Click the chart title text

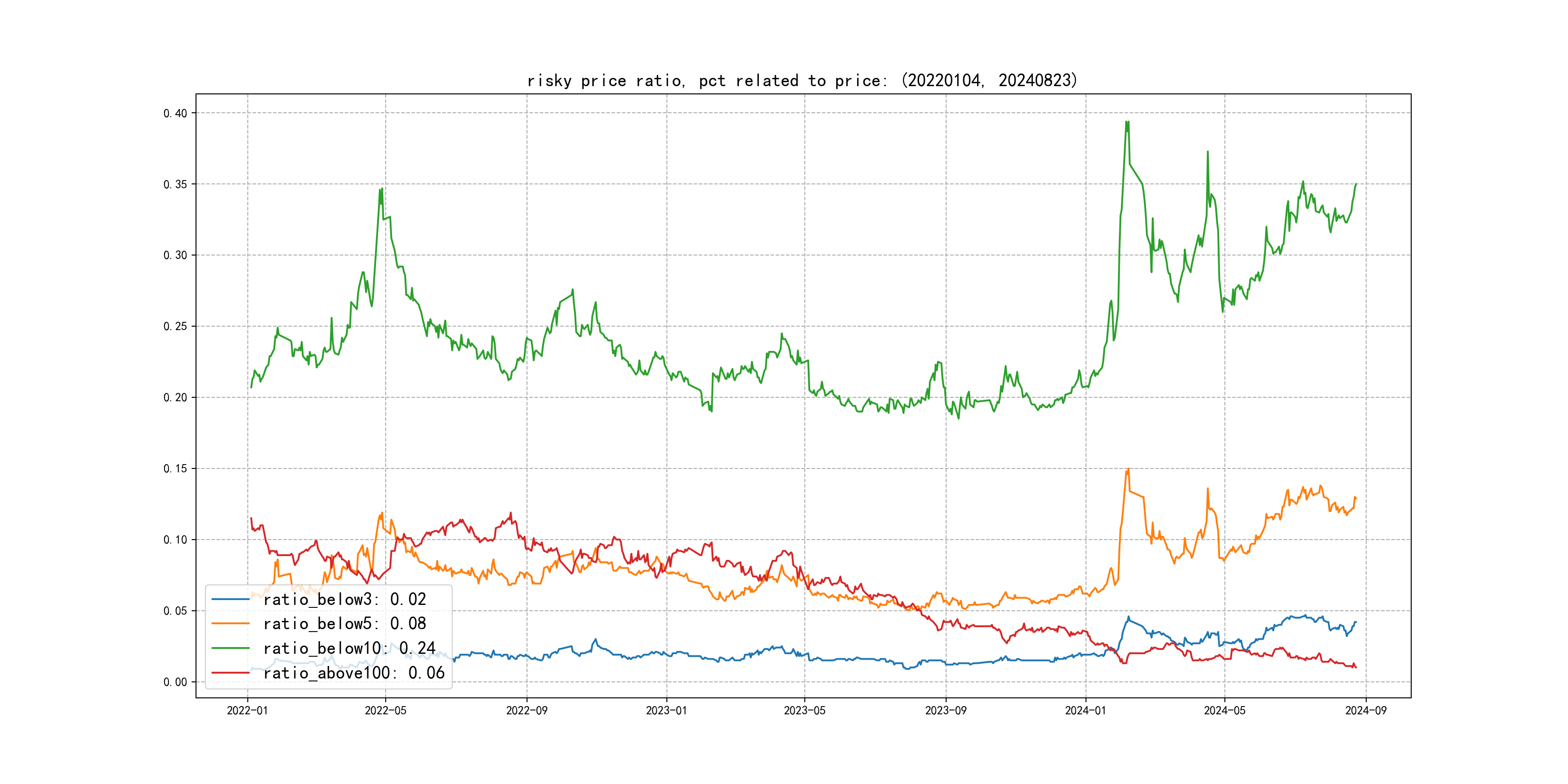tap(801, 81)
